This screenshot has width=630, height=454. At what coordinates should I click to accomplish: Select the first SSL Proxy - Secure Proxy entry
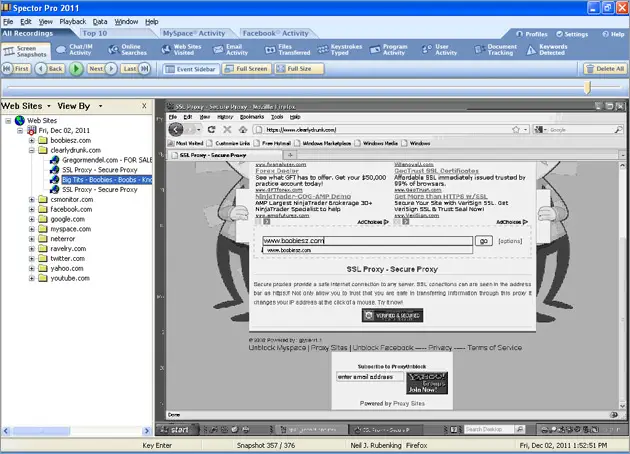pos(100,170)
